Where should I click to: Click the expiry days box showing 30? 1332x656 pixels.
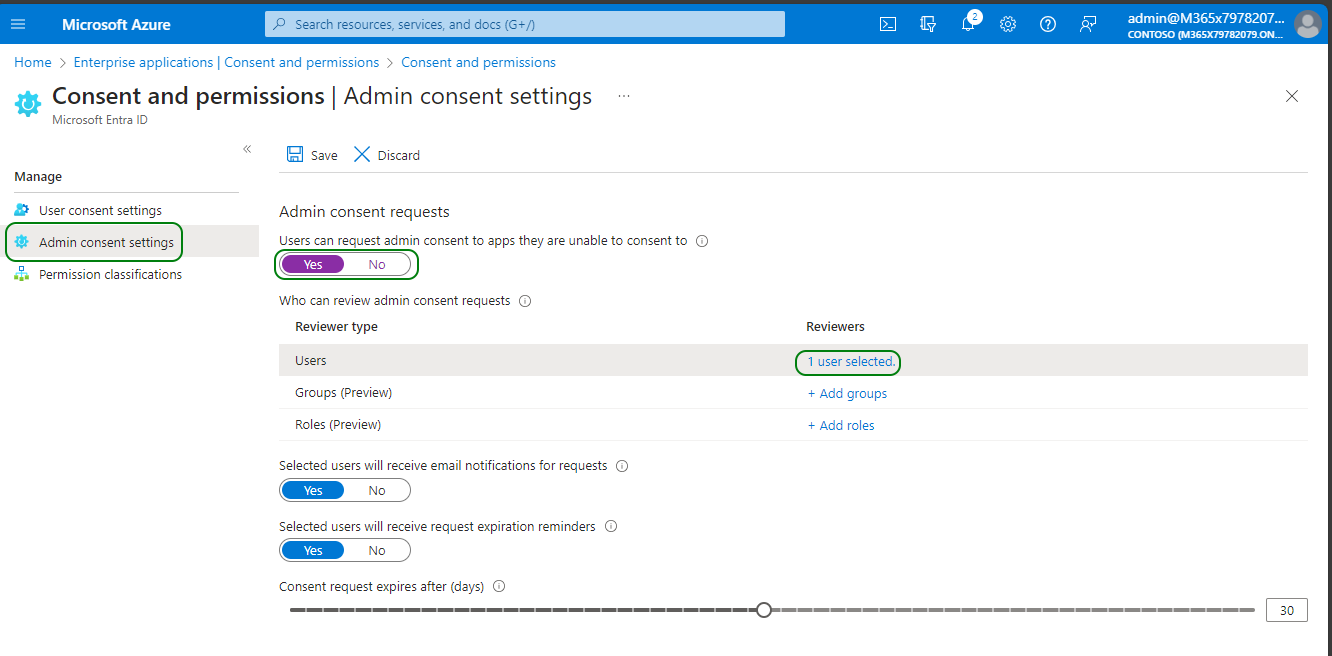(x=1286, y=610)
